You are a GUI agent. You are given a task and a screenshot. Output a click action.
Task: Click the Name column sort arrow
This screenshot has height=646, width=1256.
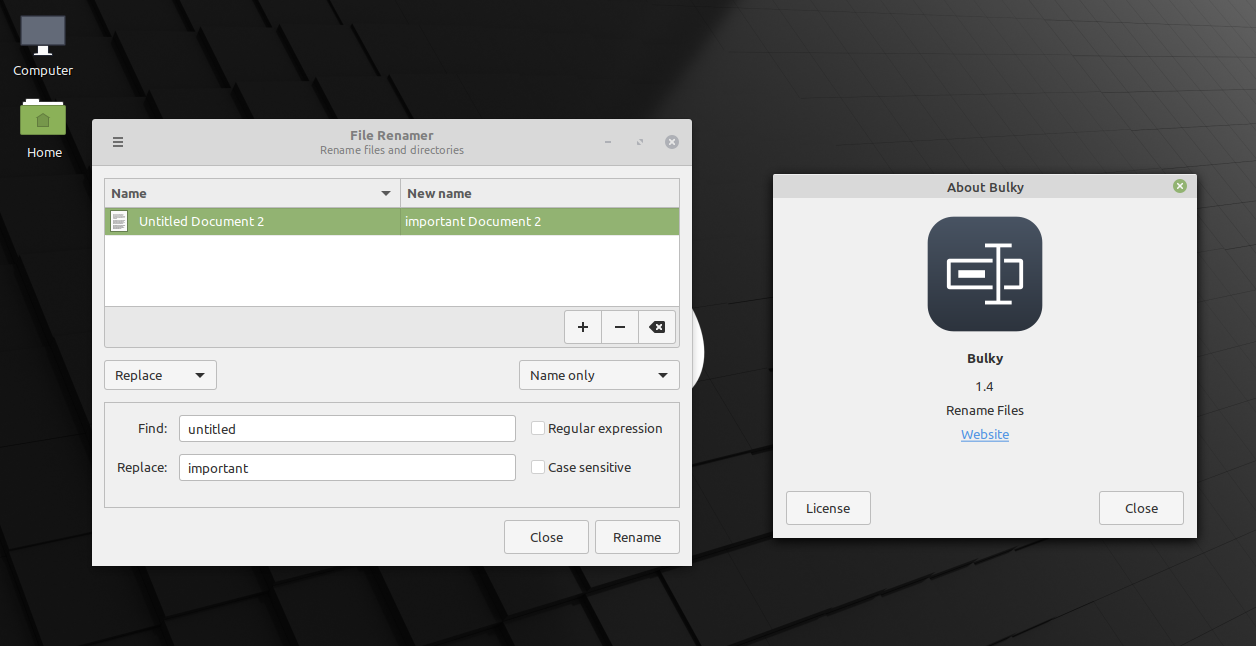tap(386, 193)
